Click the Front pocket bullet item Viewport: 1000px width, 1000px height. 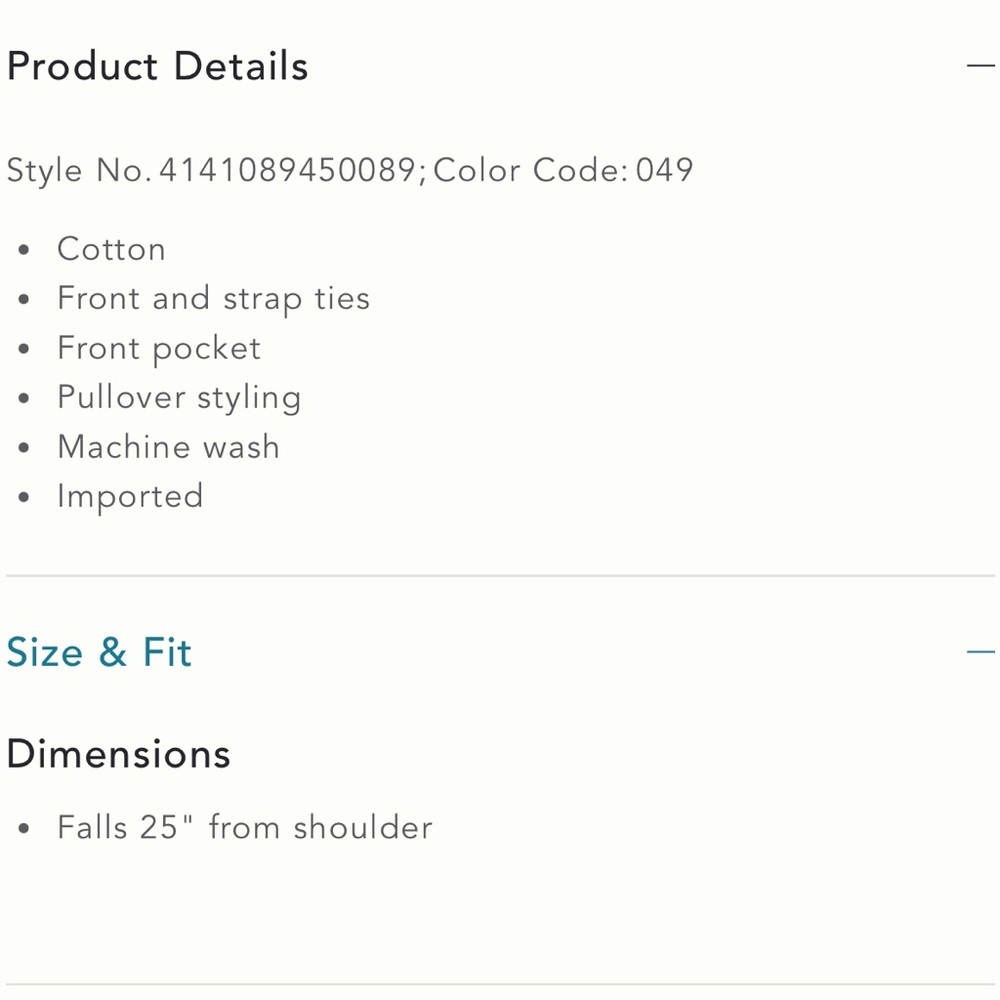[x=159, y=348]
